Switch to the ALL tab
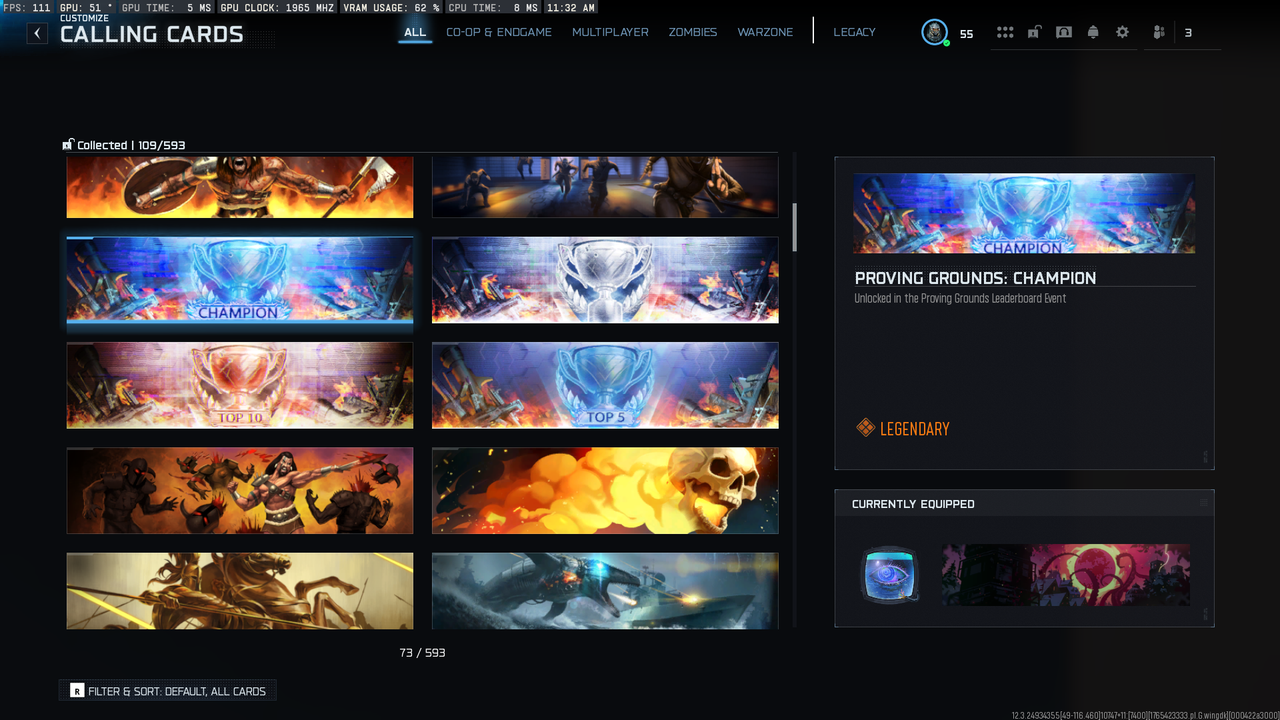 pos(415,32)
